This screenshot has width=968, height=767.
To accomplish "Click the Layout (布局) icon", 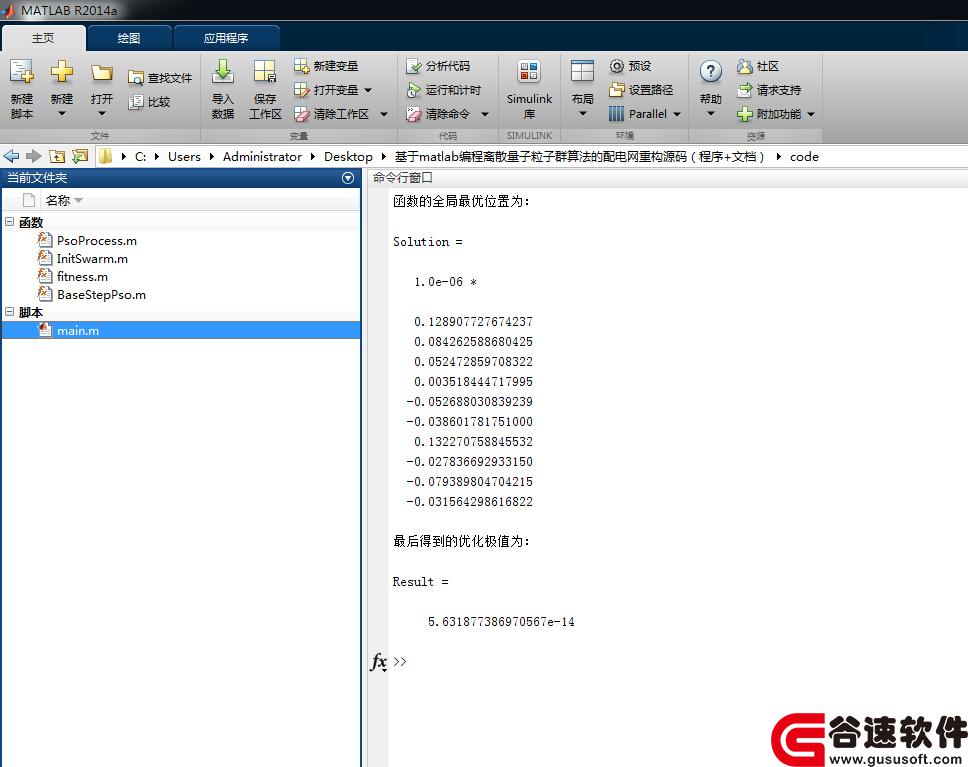I will point(582,72).
